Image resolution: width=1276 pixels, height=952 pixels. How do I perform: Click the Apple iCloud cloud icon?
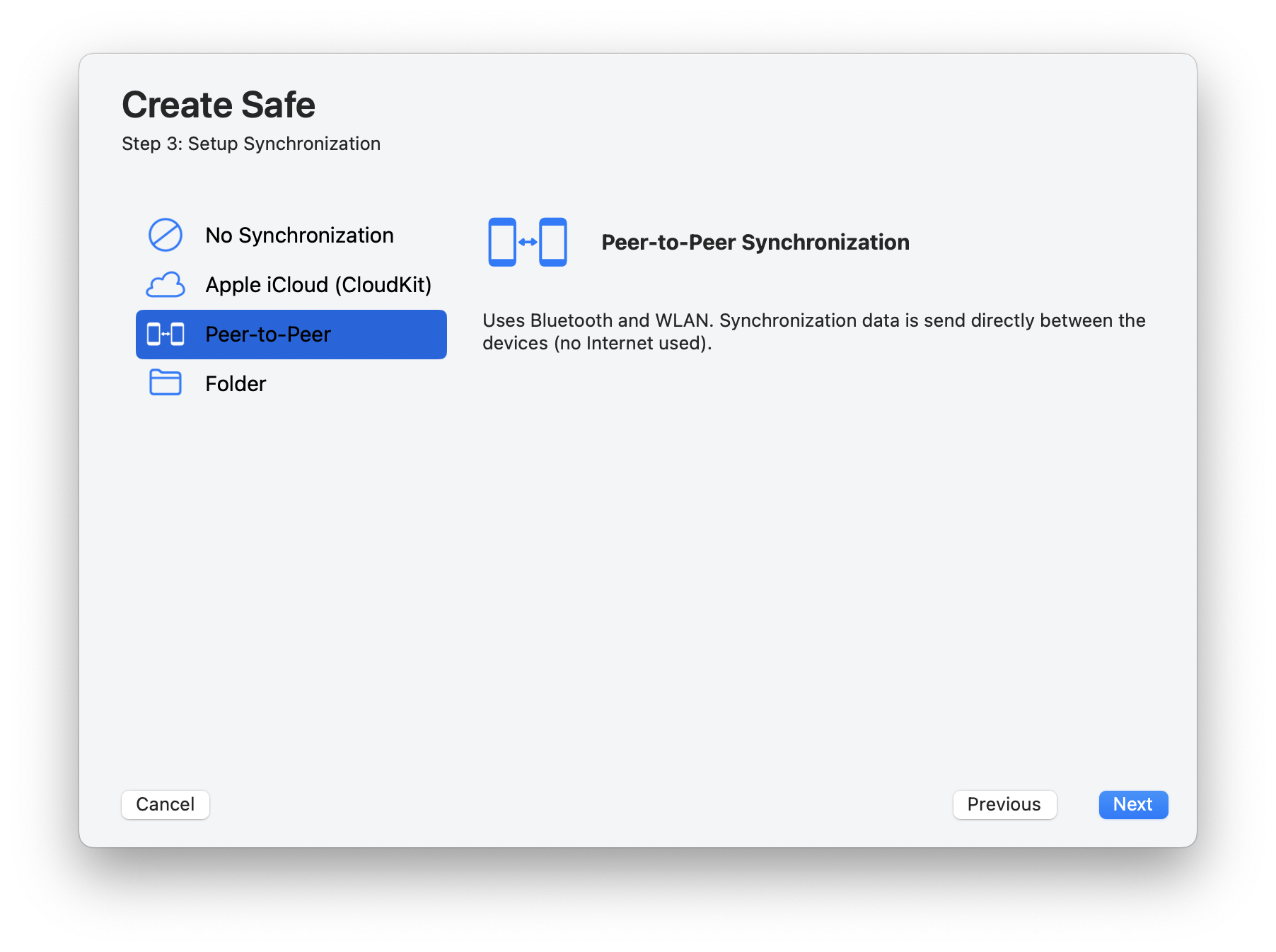point(166,284)
